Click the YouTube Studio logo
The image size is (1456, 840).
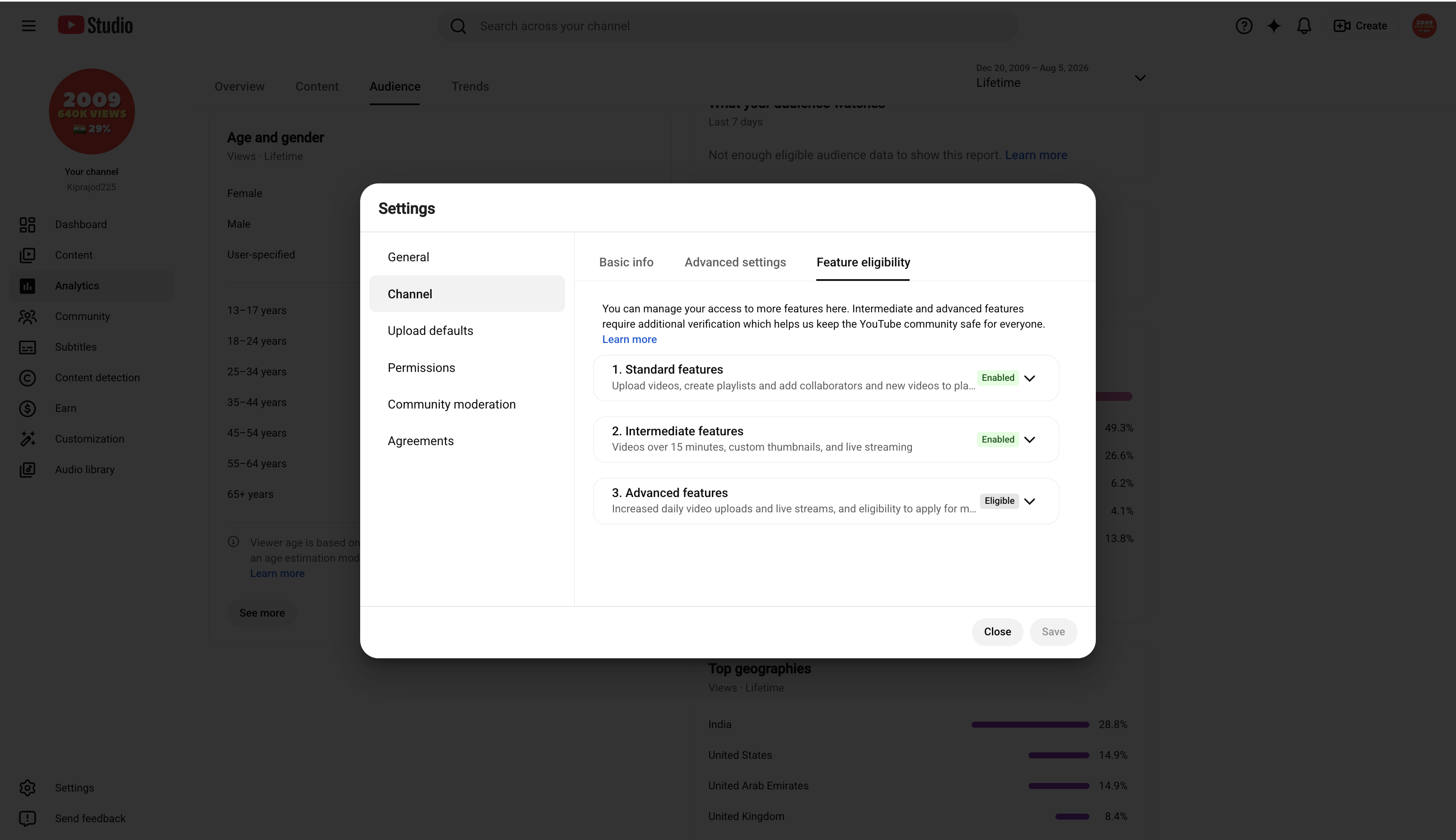(95, 26)
